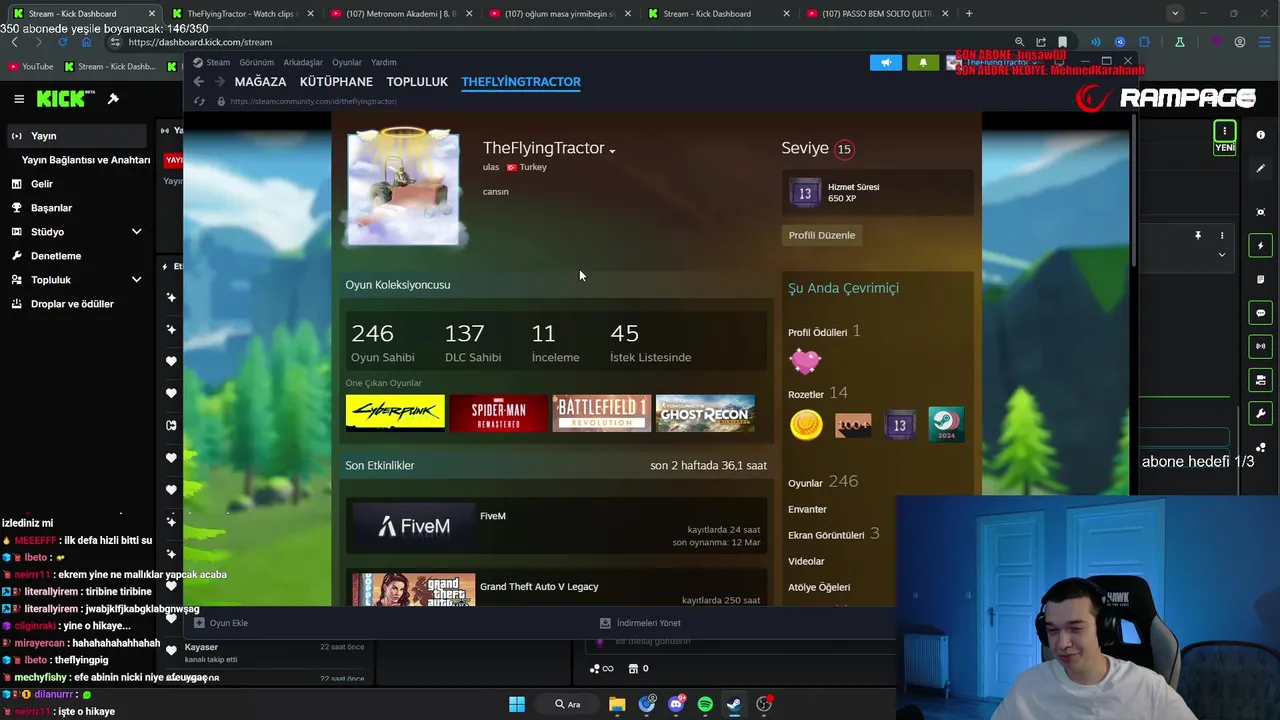Open Spotify from the taskbar
The width and height of the screenshot is (1280, 720).
705,704
